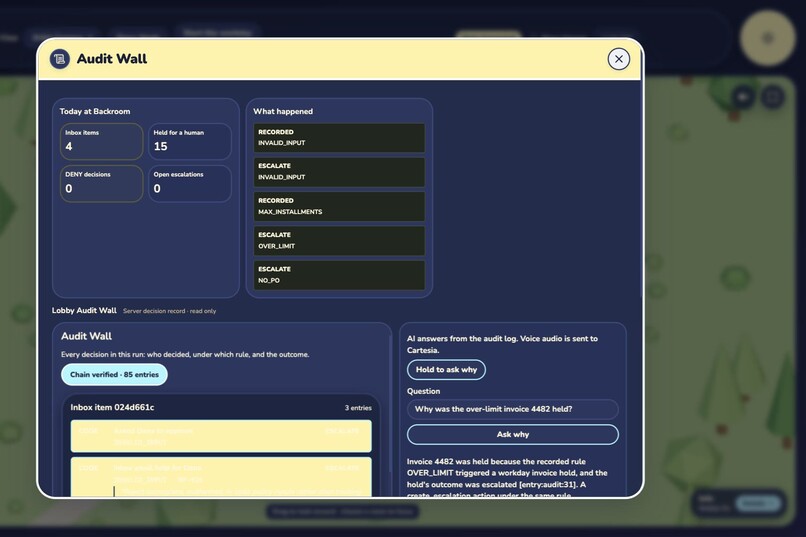This screenshot has height=537, width=806.
Task: Open the ESCALATE INVALID_INPUT event
Action: (339, 172)
